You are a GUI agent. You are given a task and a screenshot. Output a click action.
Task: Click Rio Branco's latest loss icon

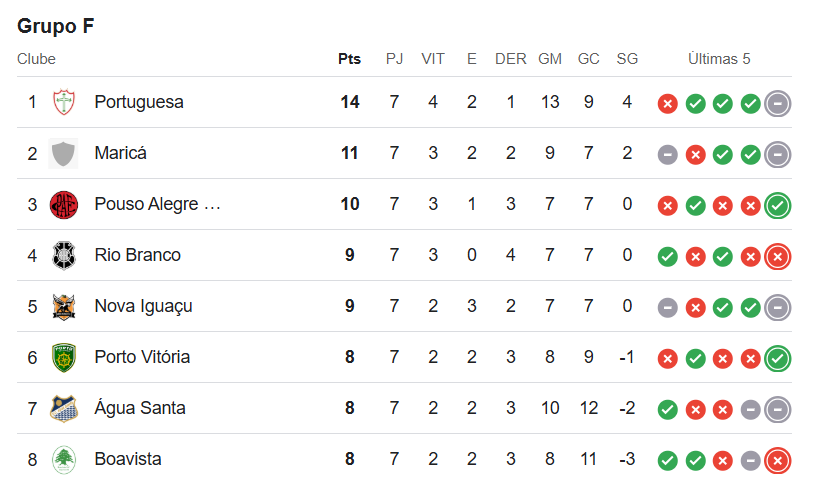pos(778,256)
